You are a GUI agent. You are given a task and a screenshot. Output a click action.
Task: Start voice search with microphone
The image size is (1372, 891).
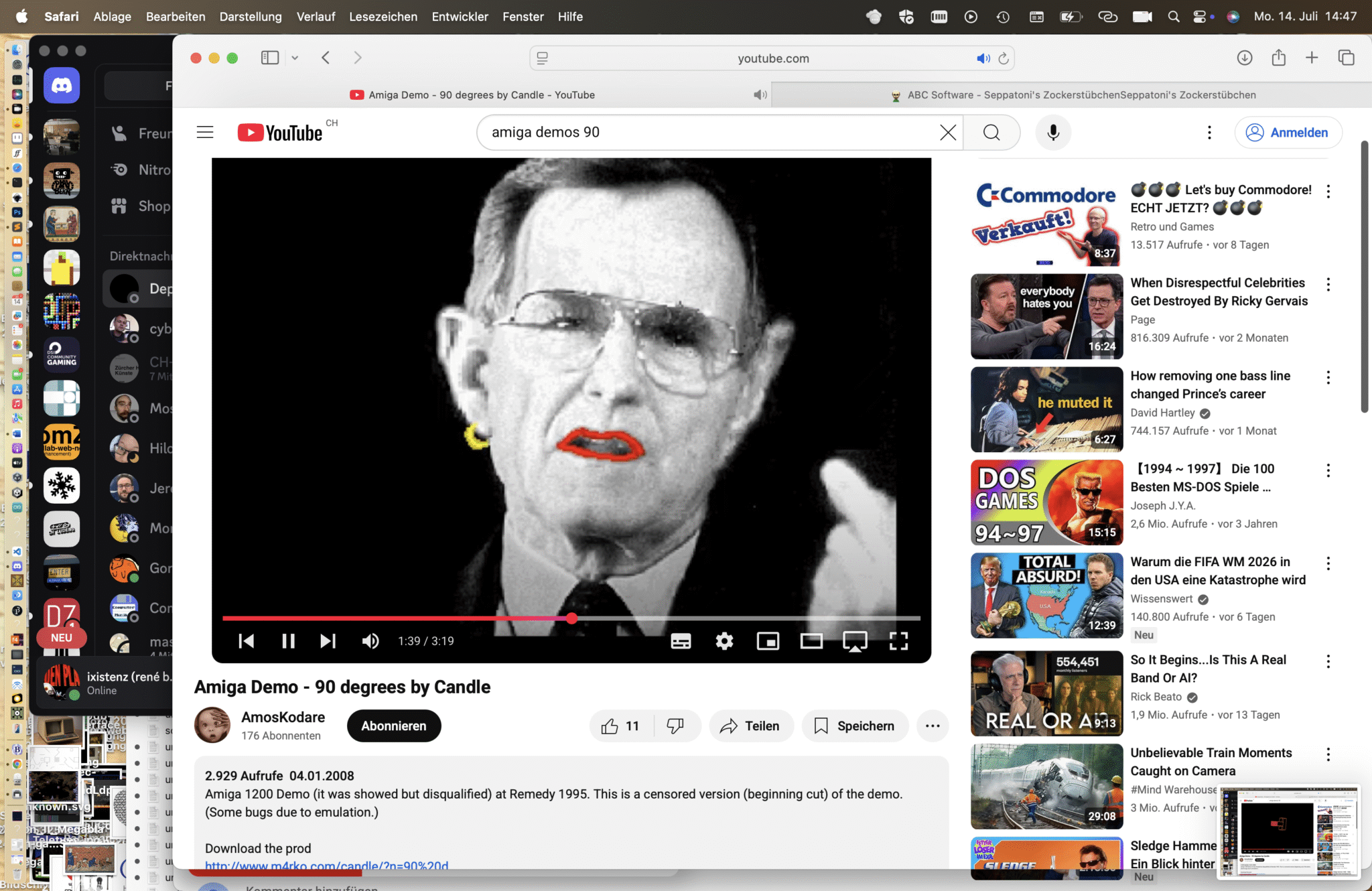(1053, 133)
